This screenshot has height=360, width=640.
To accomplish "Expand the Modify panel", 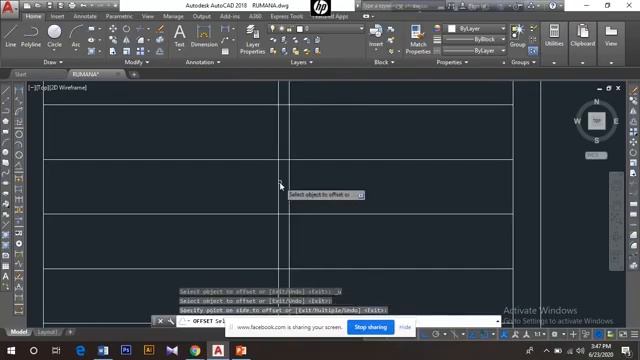I will click(x=137, y=62).
